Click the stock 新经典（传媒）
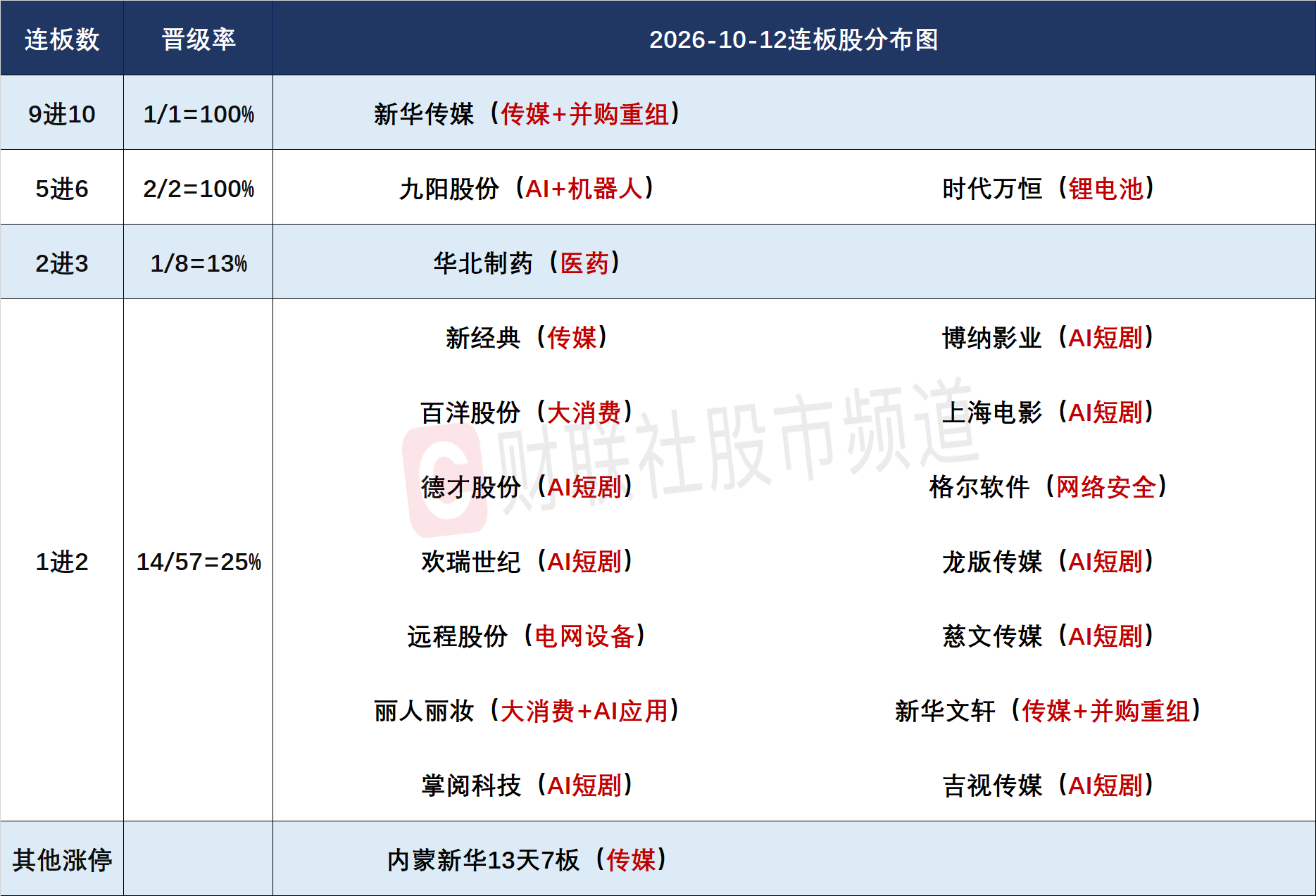This screenshot has width=1316, height=896. coord(527,338)
